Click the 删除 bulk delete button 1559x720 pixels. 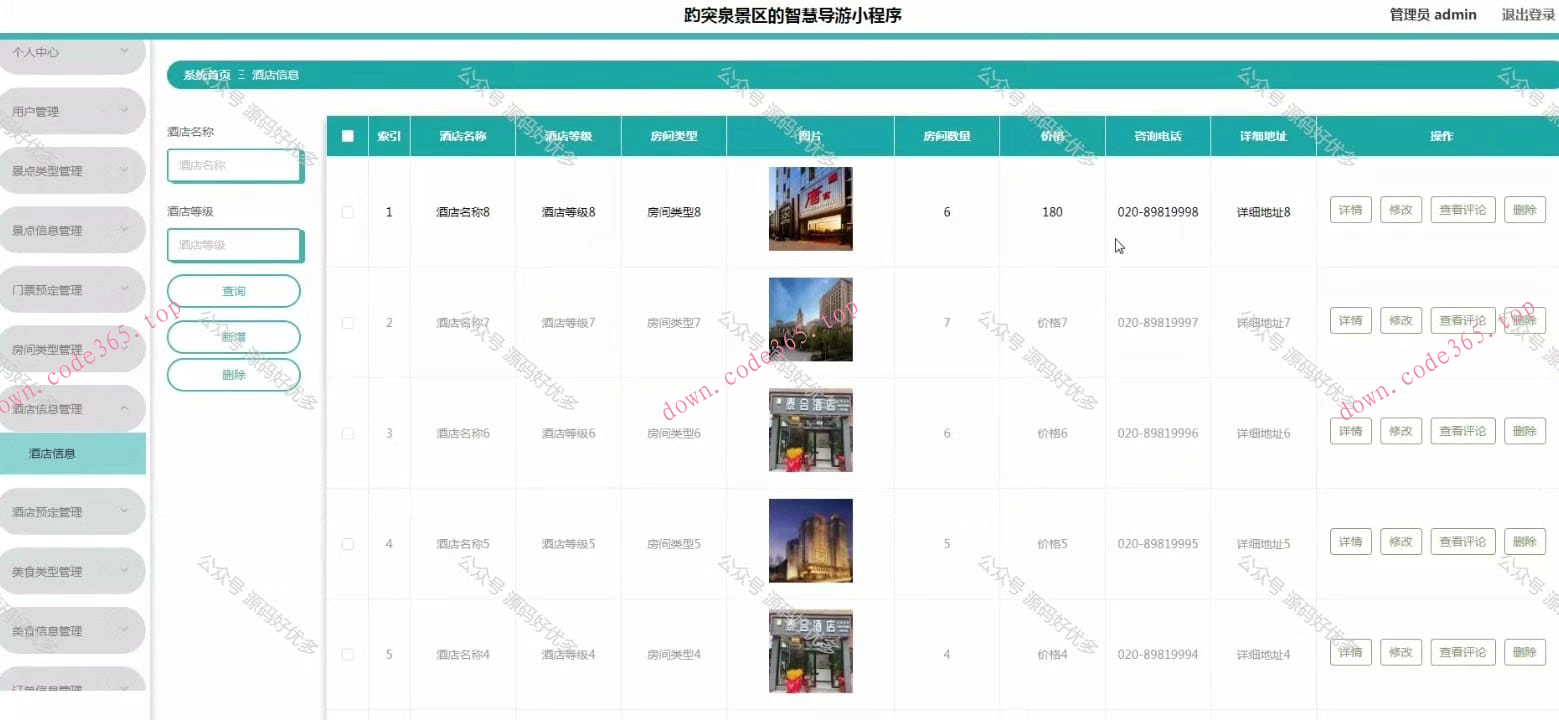coord(235,374)
